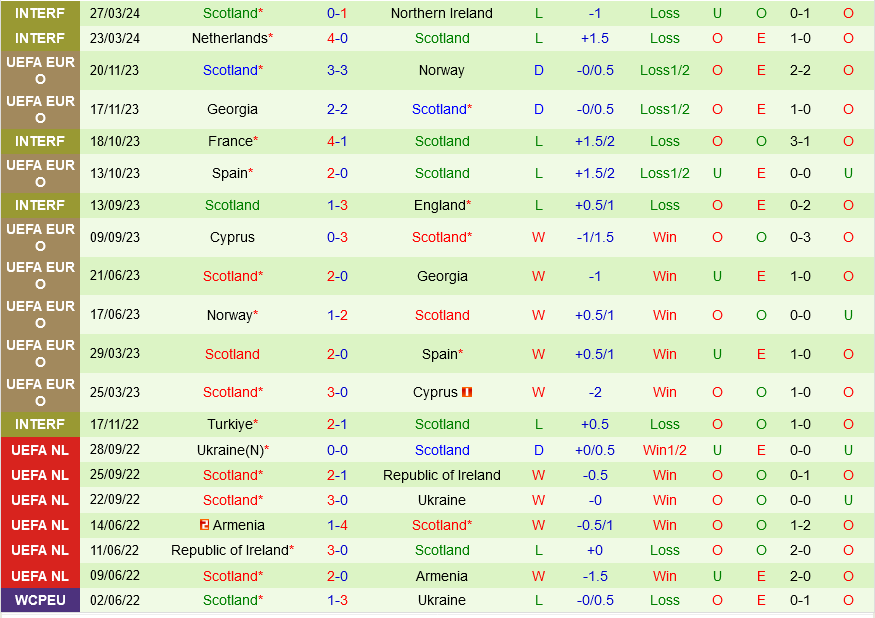Select Republic of Ireland in 25/09/22 row
Image resolution: width=875 pixels, height=618 pixels.
[441, 475]
